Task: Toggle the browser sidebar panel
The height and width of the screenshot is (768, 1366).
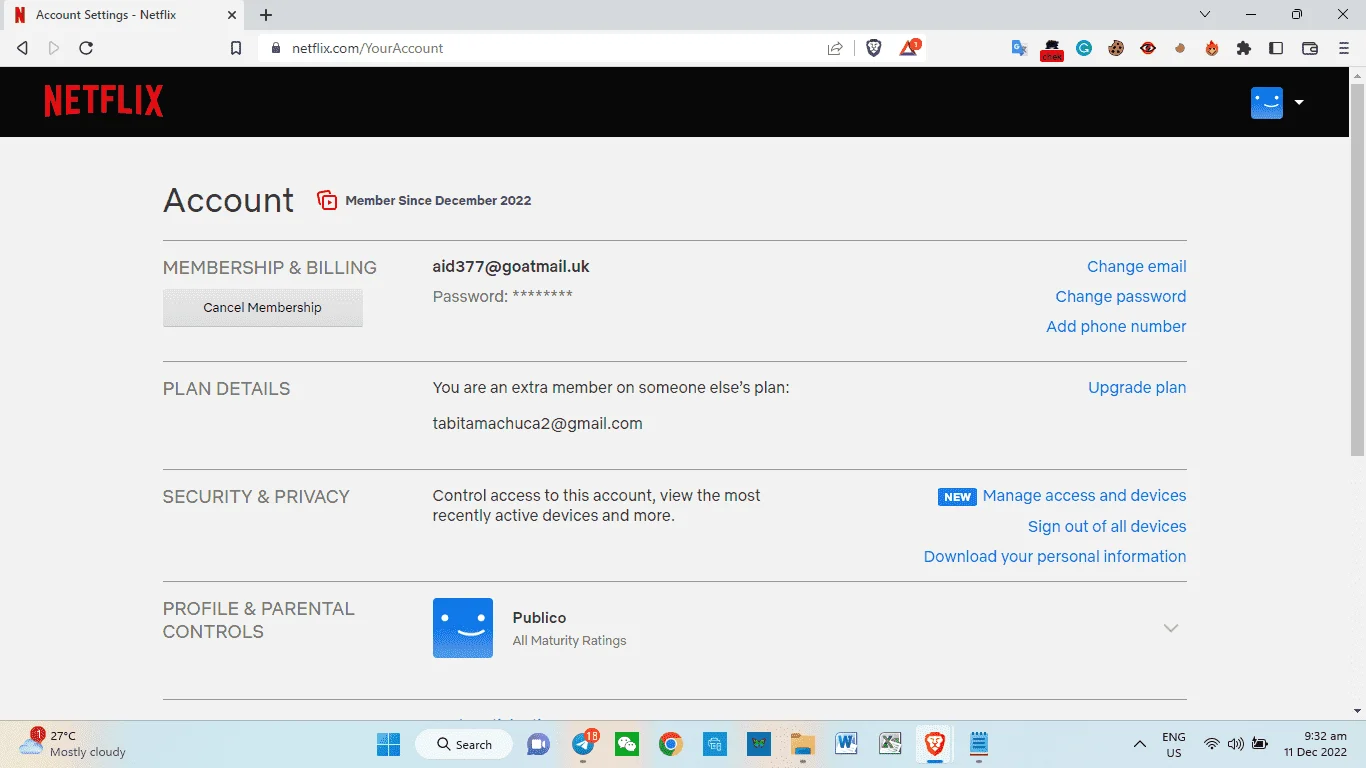Action: click(1276, 48)
